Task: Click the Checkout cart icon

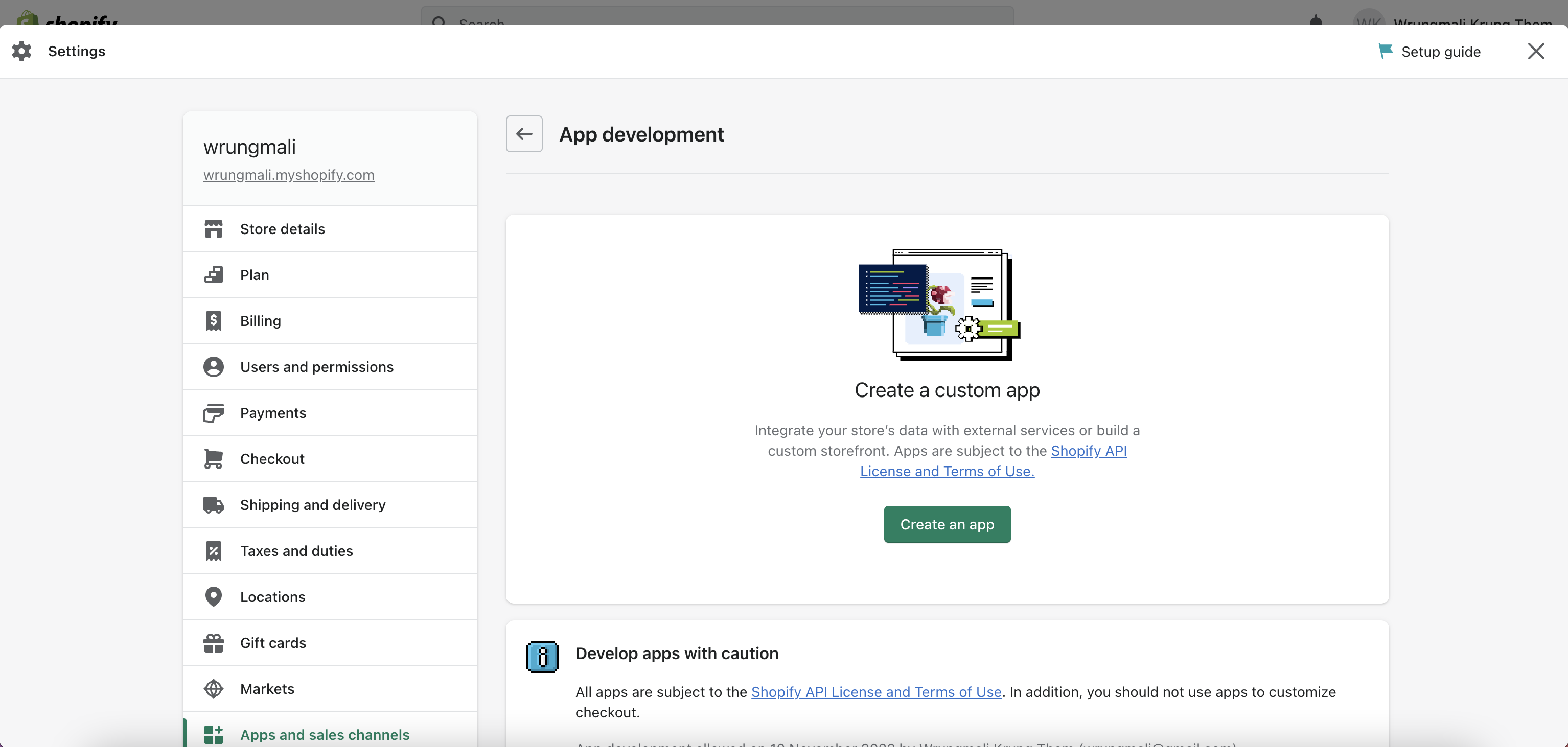Action: click(x=214, y=459)
